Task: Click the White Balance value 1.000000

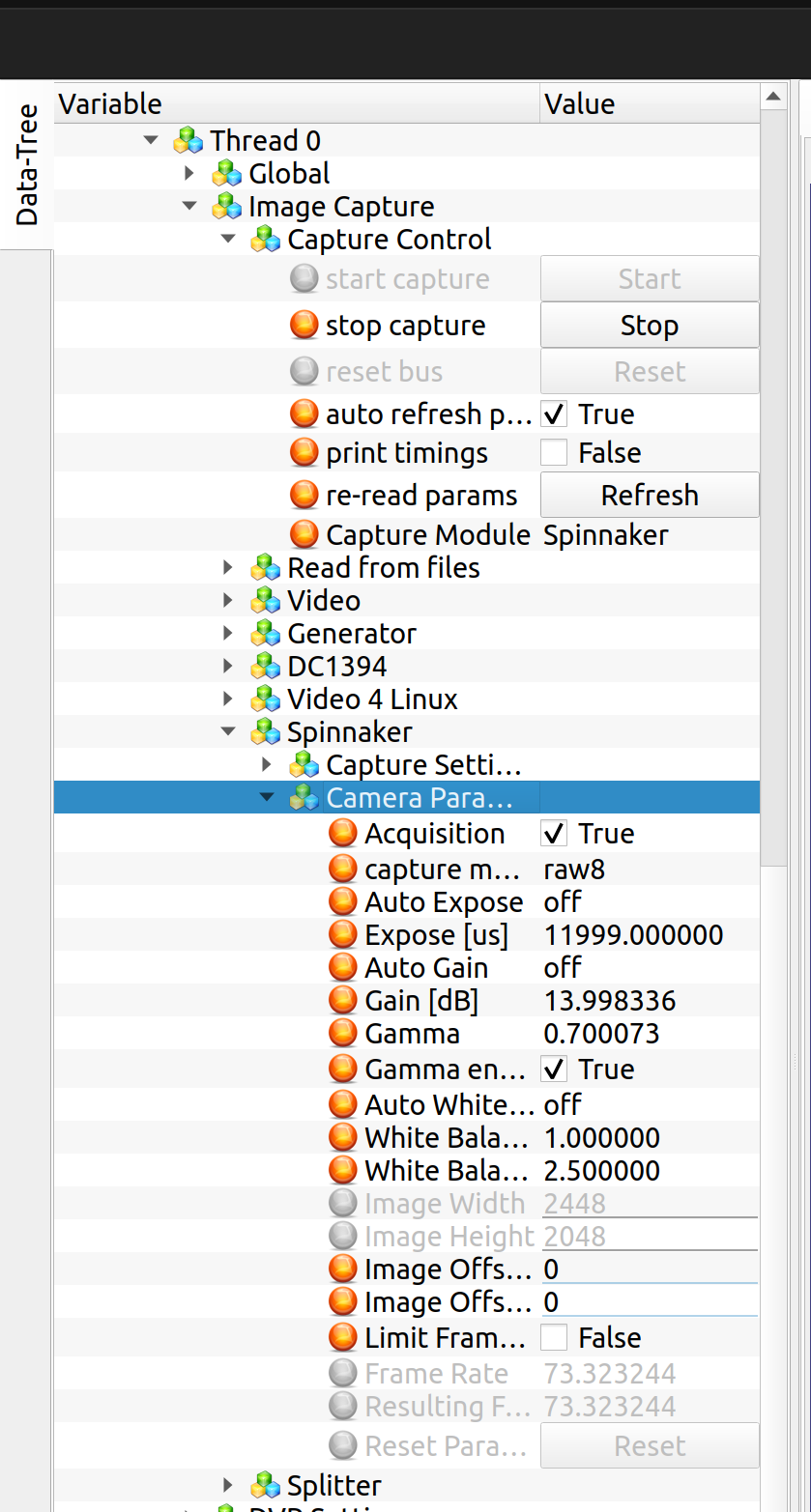Action: click(602, 1138)
